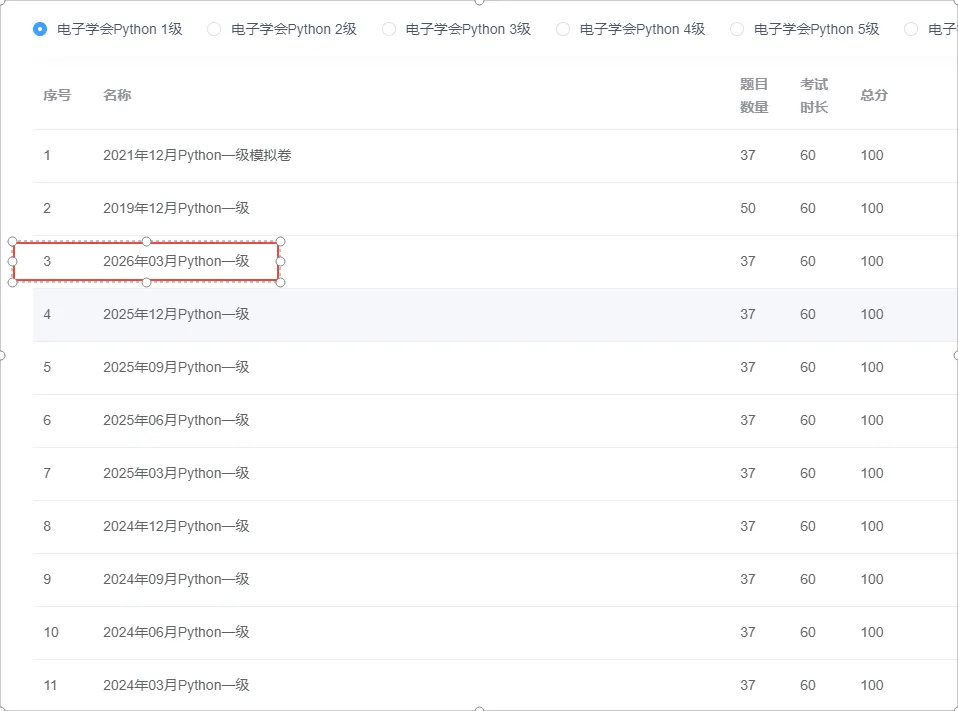Click serial number 11 in the table

coord(51,685)
